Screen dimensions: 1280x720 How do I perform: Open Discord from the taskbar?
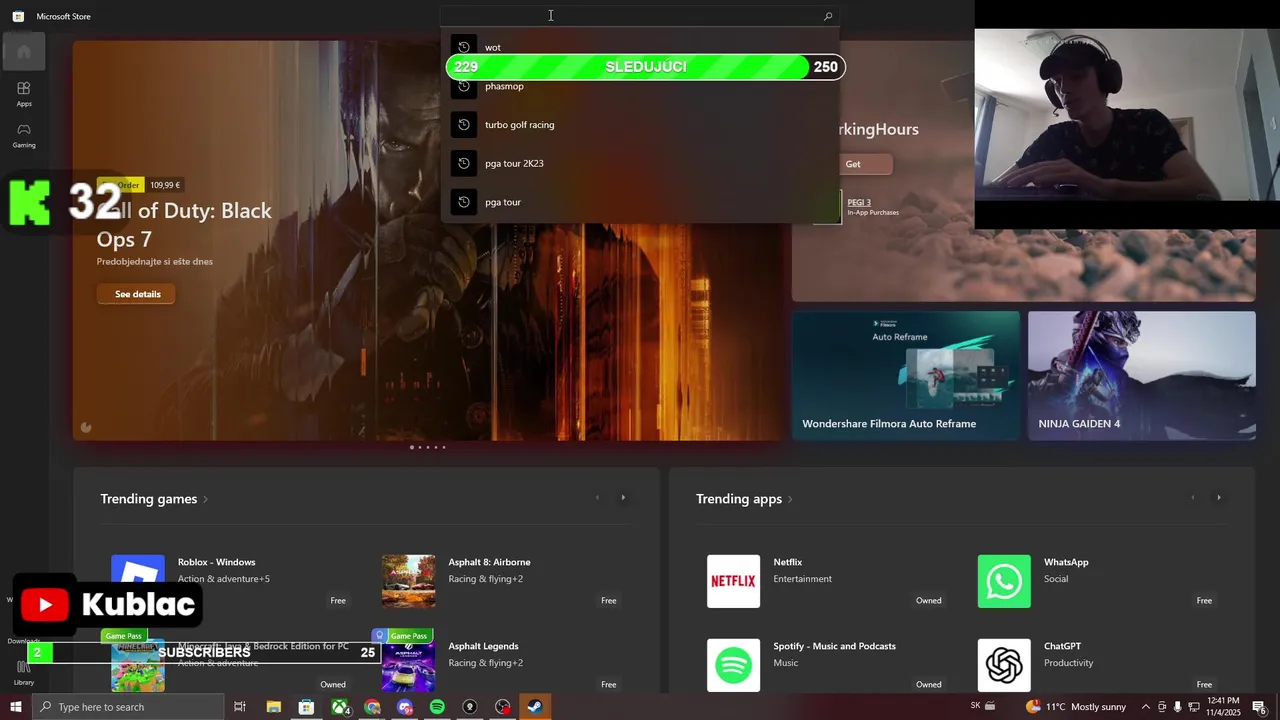[404, 707]
